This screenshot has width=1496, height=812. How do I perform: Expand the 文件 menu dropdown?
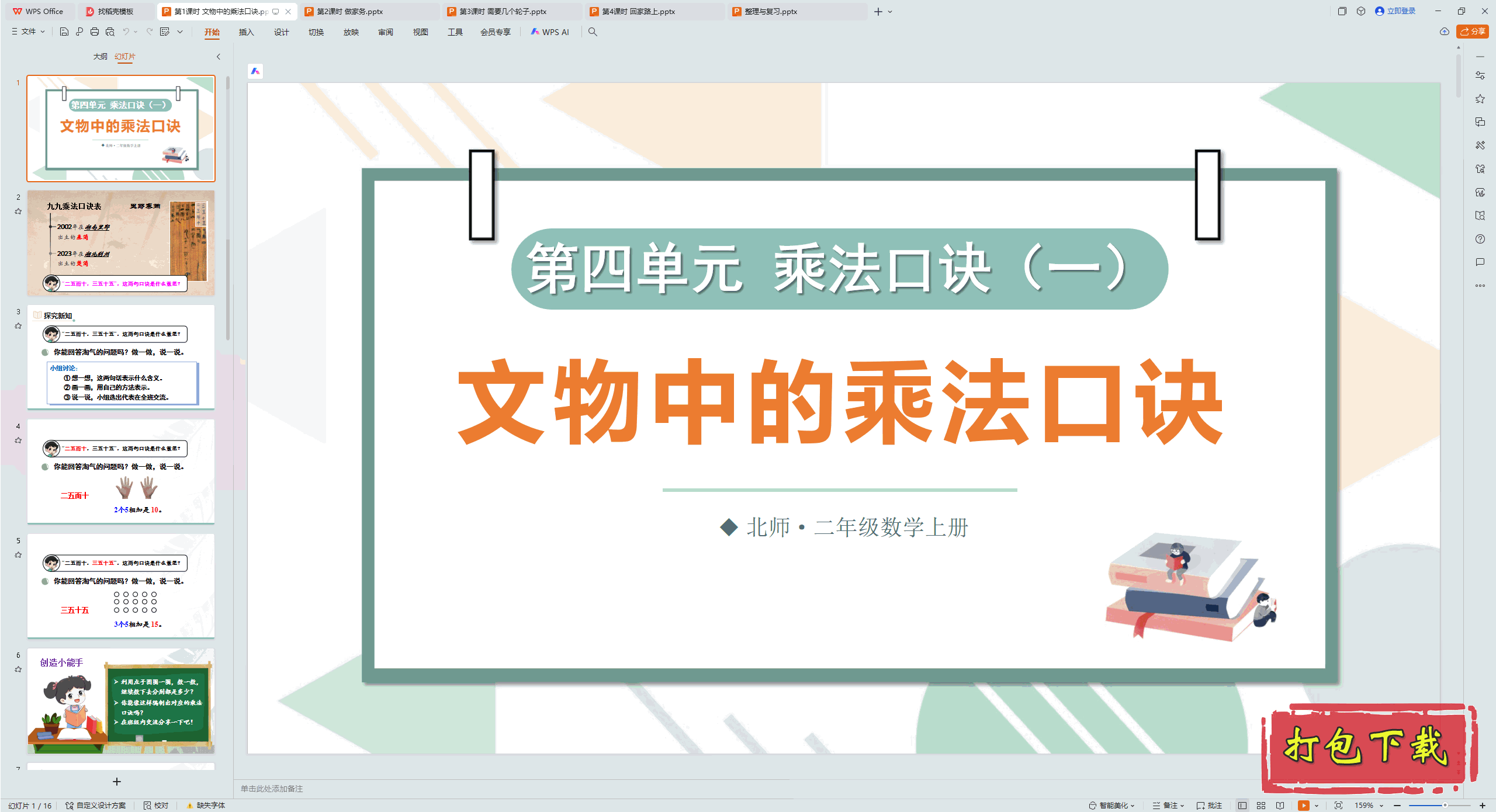[x=29, y=32]
